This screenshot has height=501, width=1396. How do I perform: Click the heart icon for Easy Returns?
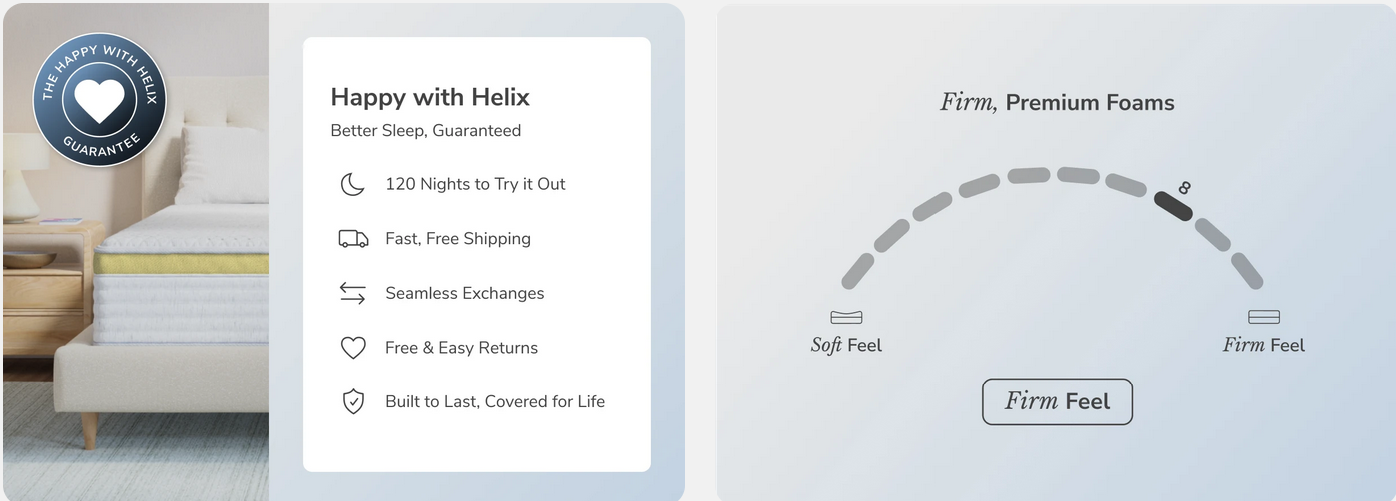(353, 348)
